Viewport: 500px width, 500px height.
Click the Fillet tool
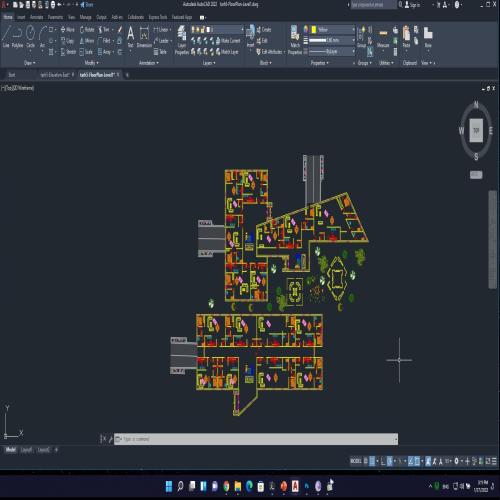[x=104, y=41]
